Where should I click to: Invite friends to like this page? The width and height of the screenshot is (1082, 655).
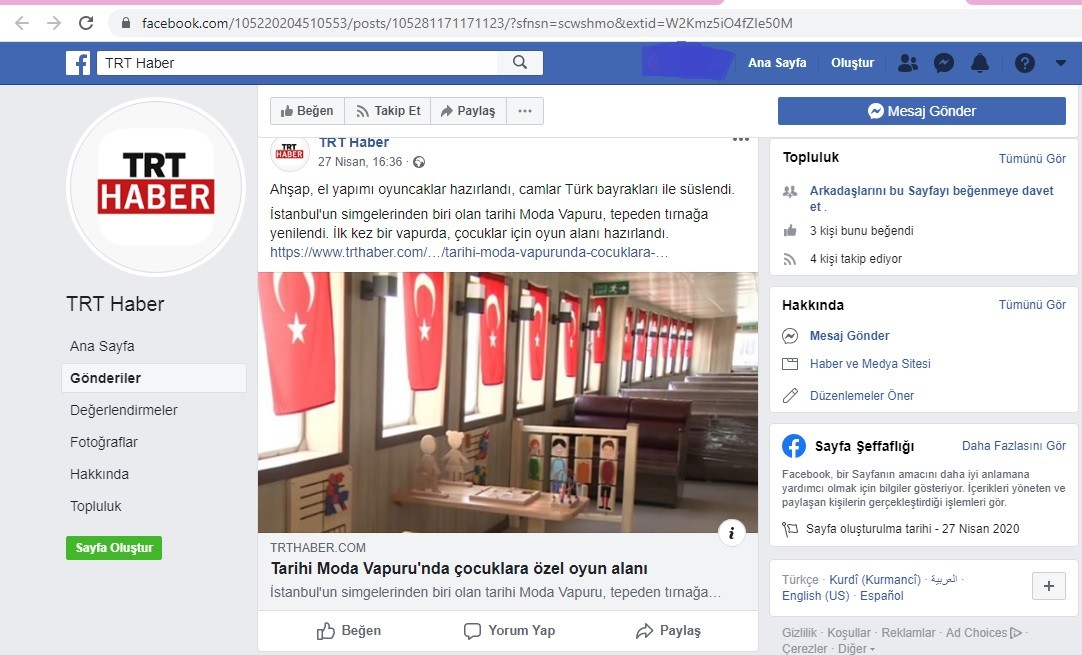(932, 199)
